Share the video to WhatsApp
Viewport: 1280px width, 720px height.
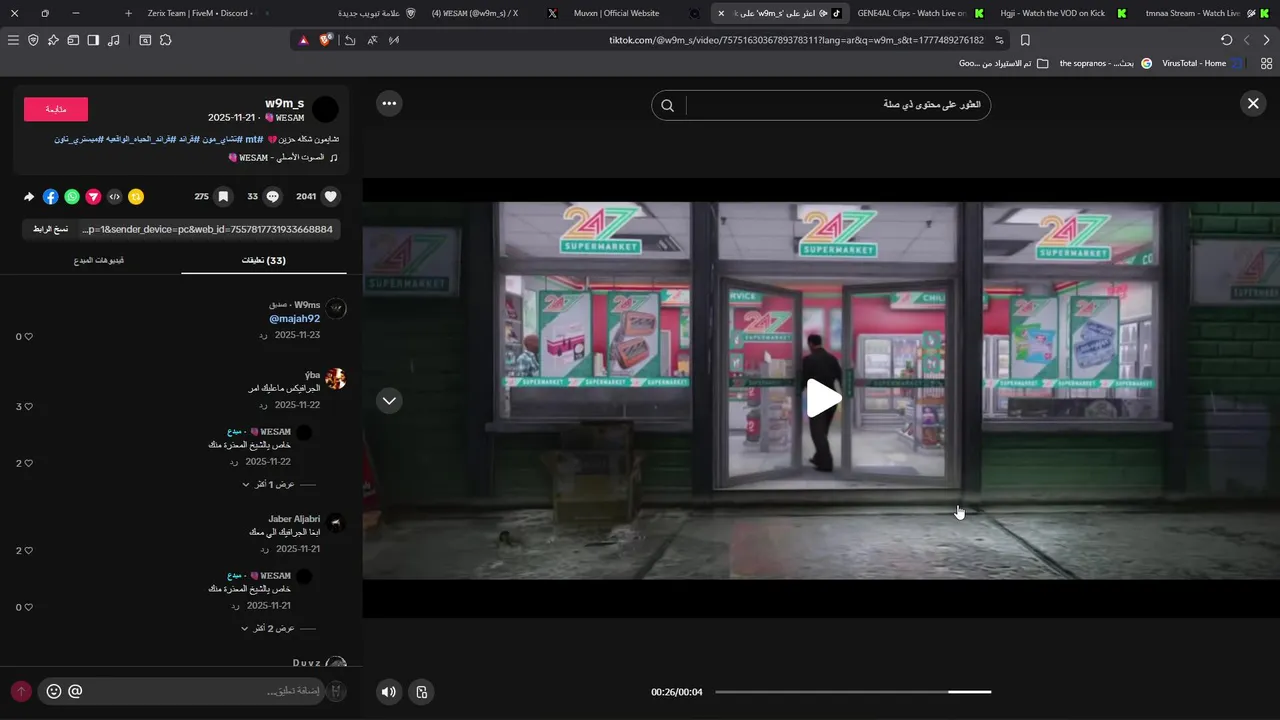72,197
